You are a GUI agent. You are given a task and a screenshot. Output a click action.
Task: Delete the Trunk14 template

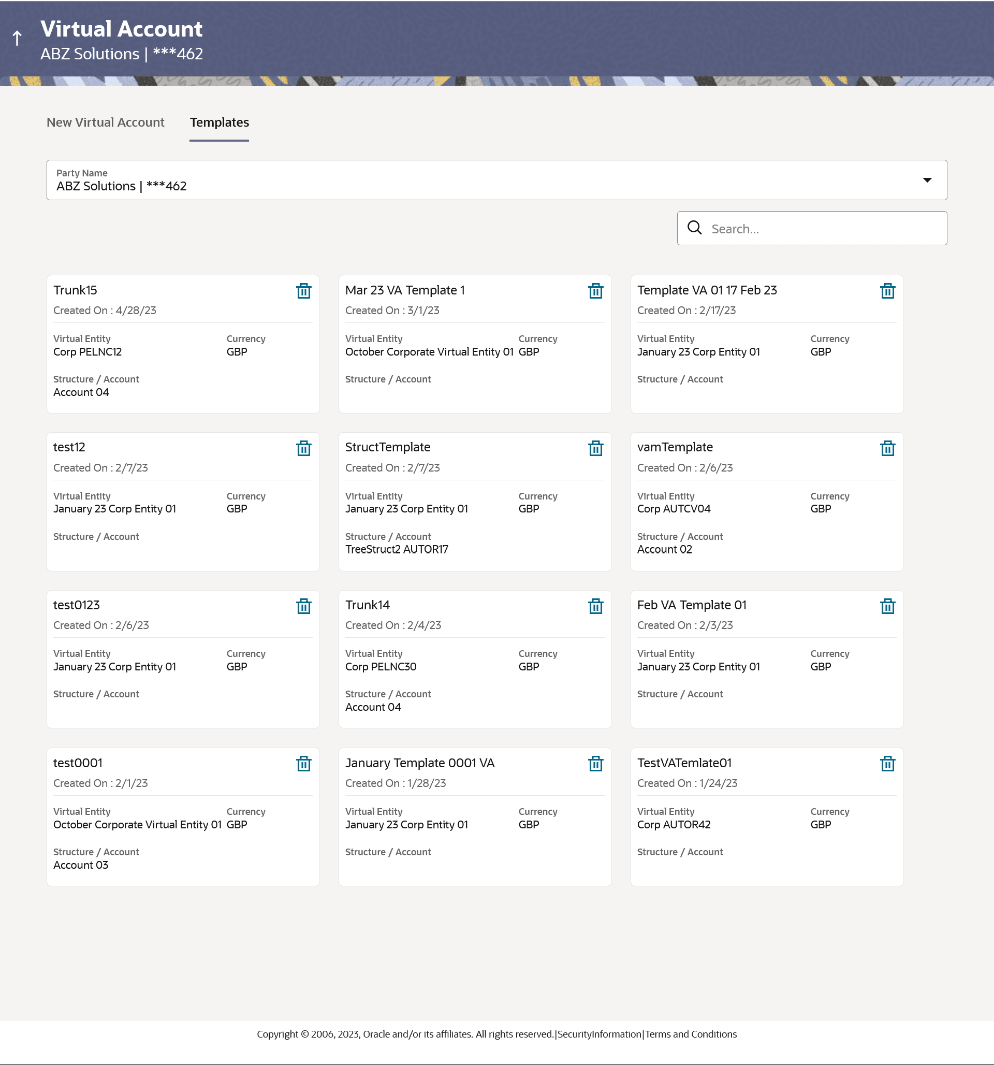coord(595,606)
